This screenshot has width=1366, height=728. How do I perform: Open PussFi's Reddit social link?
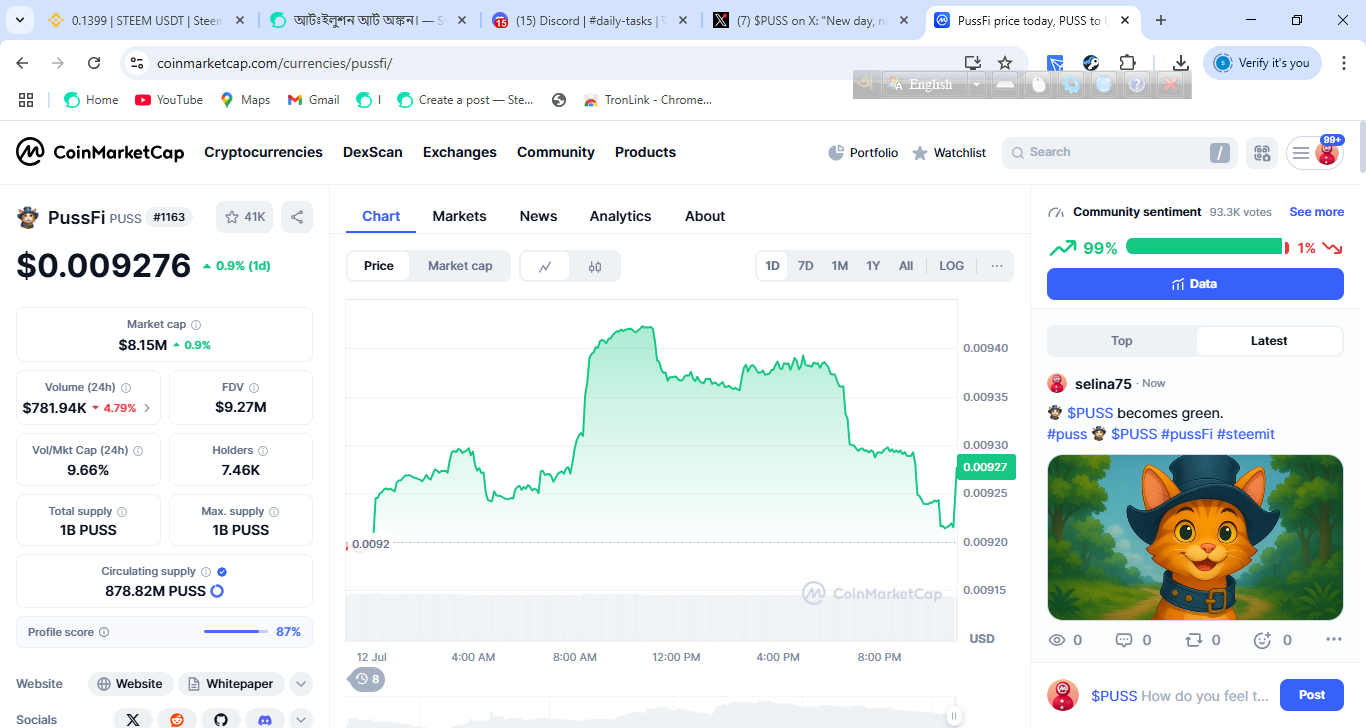[x=177, y=719]
